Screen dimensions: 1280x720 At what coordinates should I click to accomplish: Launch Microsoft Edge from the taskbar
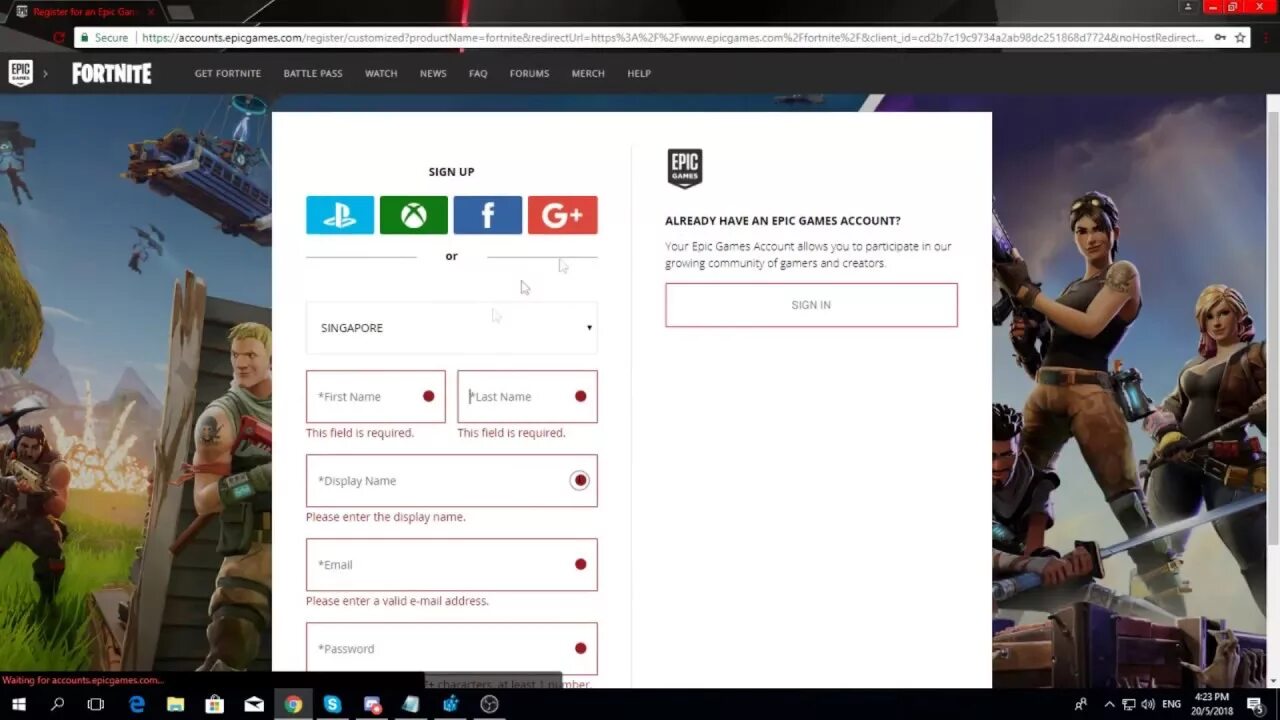pyautogui.click(x=136, y=704)
